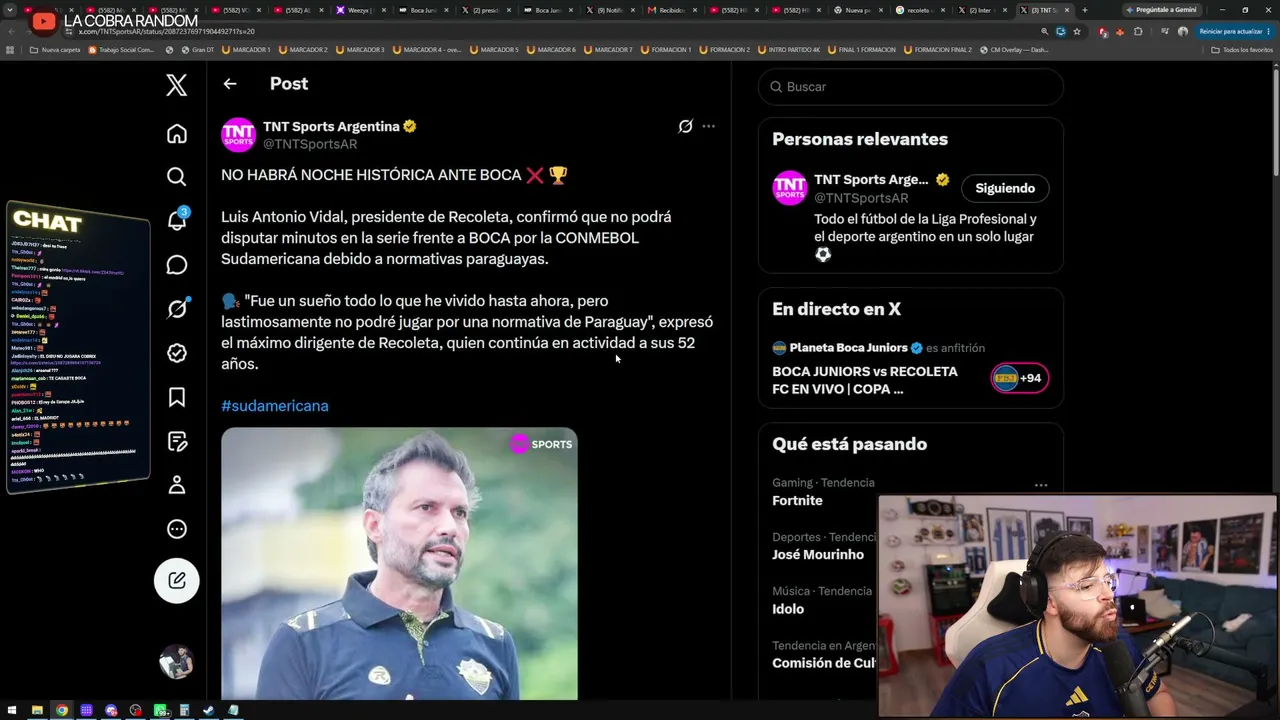Open the Nueva carpeta bookmark folder
This screenshot has height=720, width=1280.
56,50
